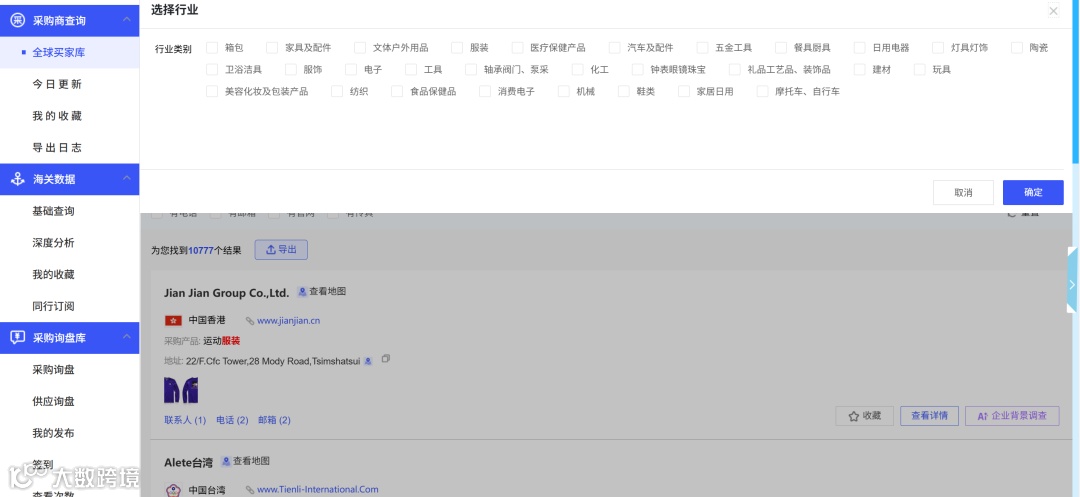Check the 玩具 checkbox

pyautogui.click(x=920, y=70)
